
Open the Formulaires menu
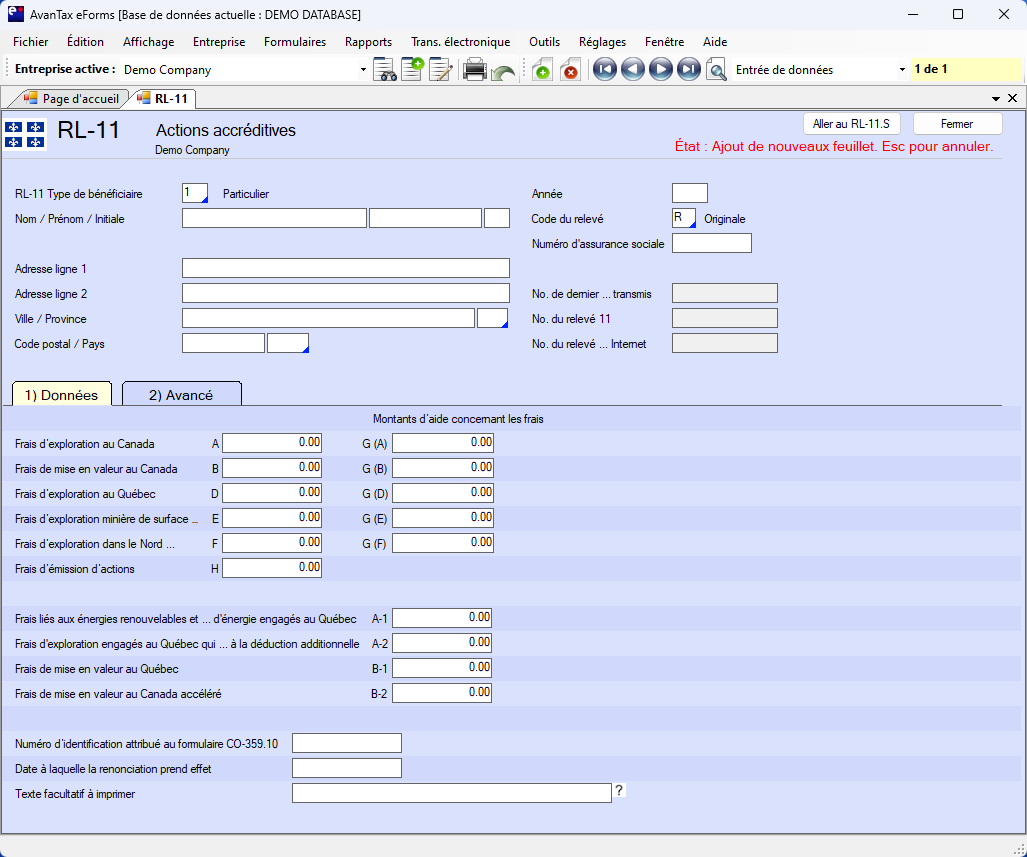[295, 42]
